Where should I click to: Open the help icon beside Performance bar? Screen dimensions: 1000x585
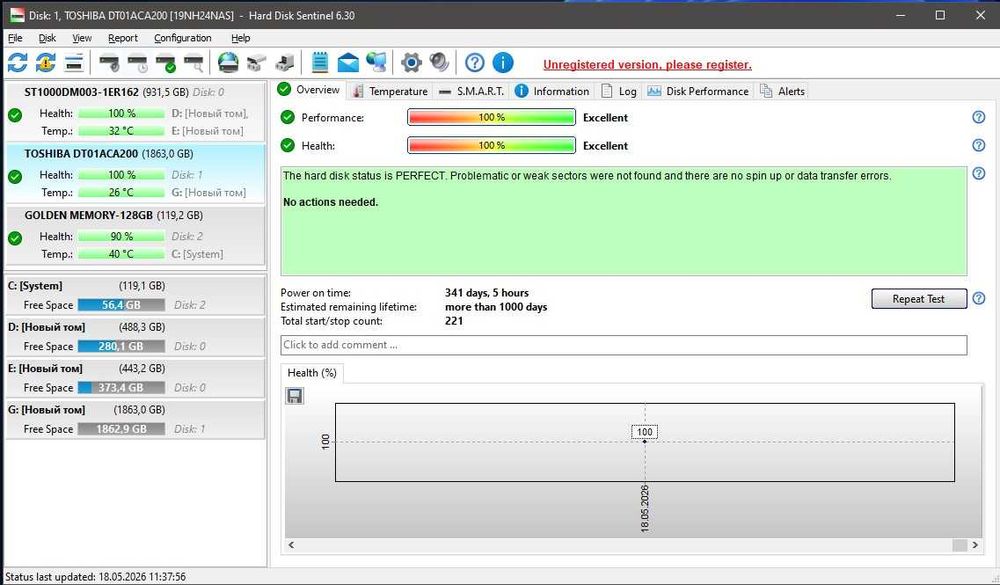(978, 117)
